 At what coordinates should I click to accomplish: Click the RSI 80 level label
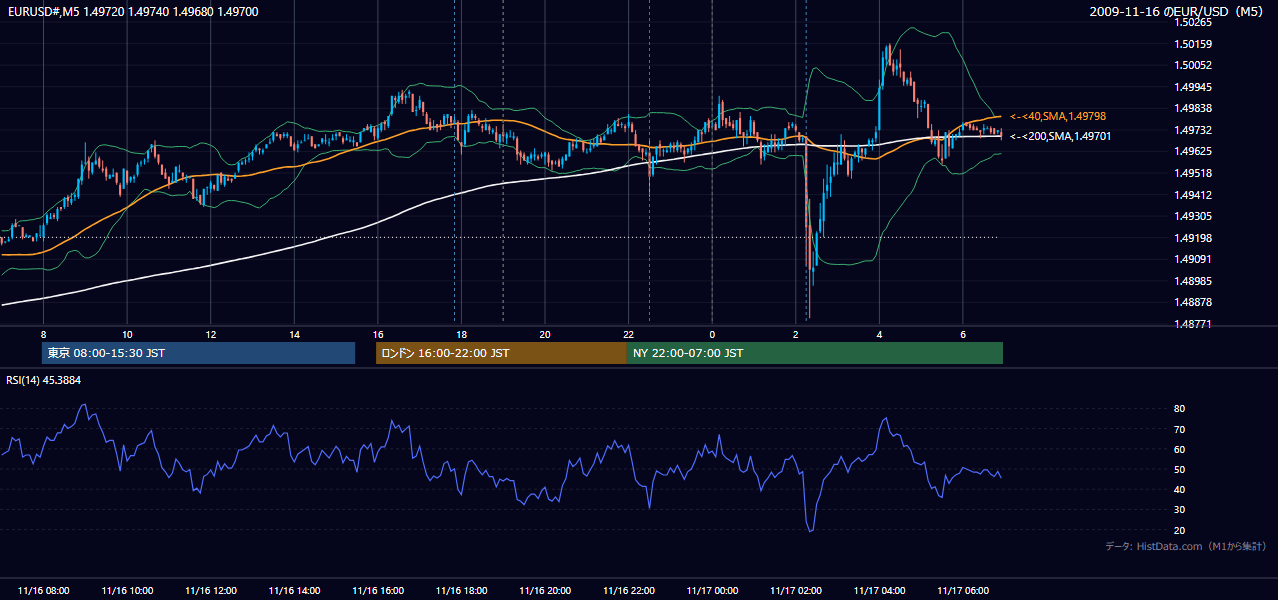click(x=1180, y=409)
